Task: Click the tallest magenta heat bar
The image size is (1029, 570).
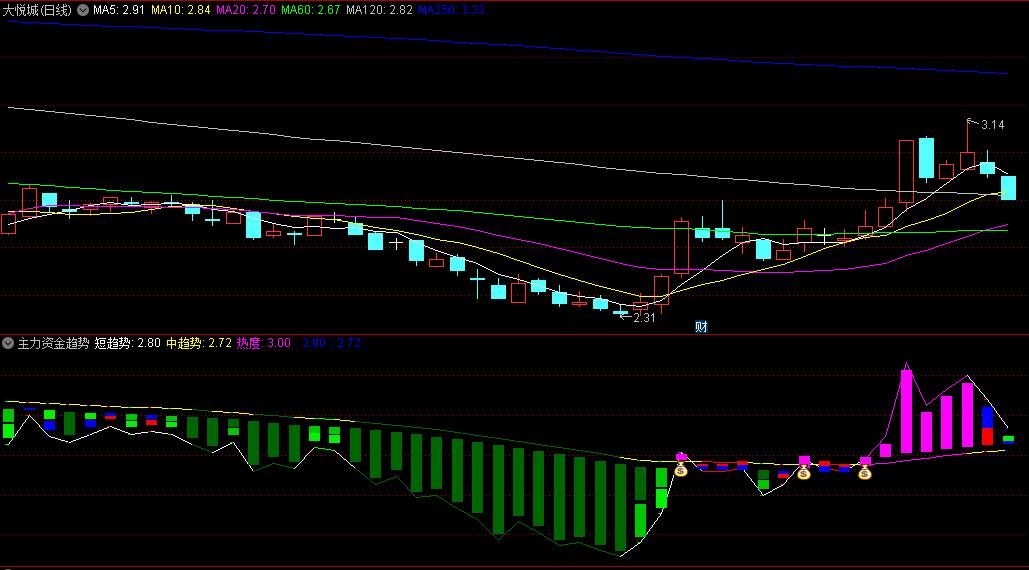Action: 906,411
